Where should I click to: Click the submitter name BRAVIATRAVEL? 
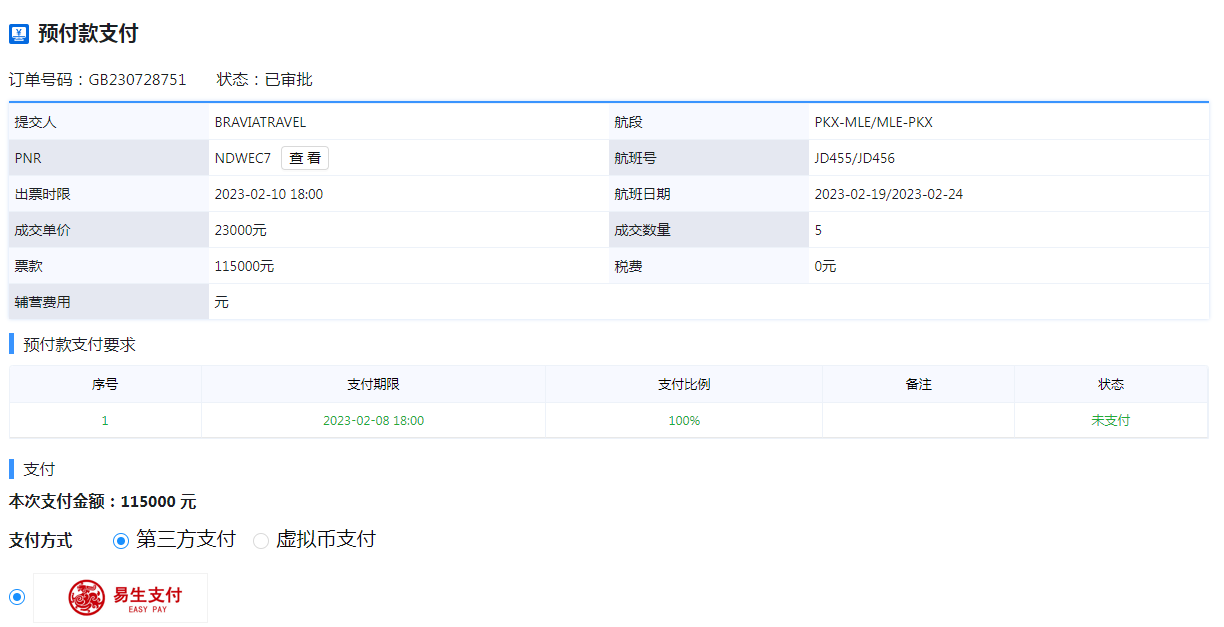[x=260, y=122]
